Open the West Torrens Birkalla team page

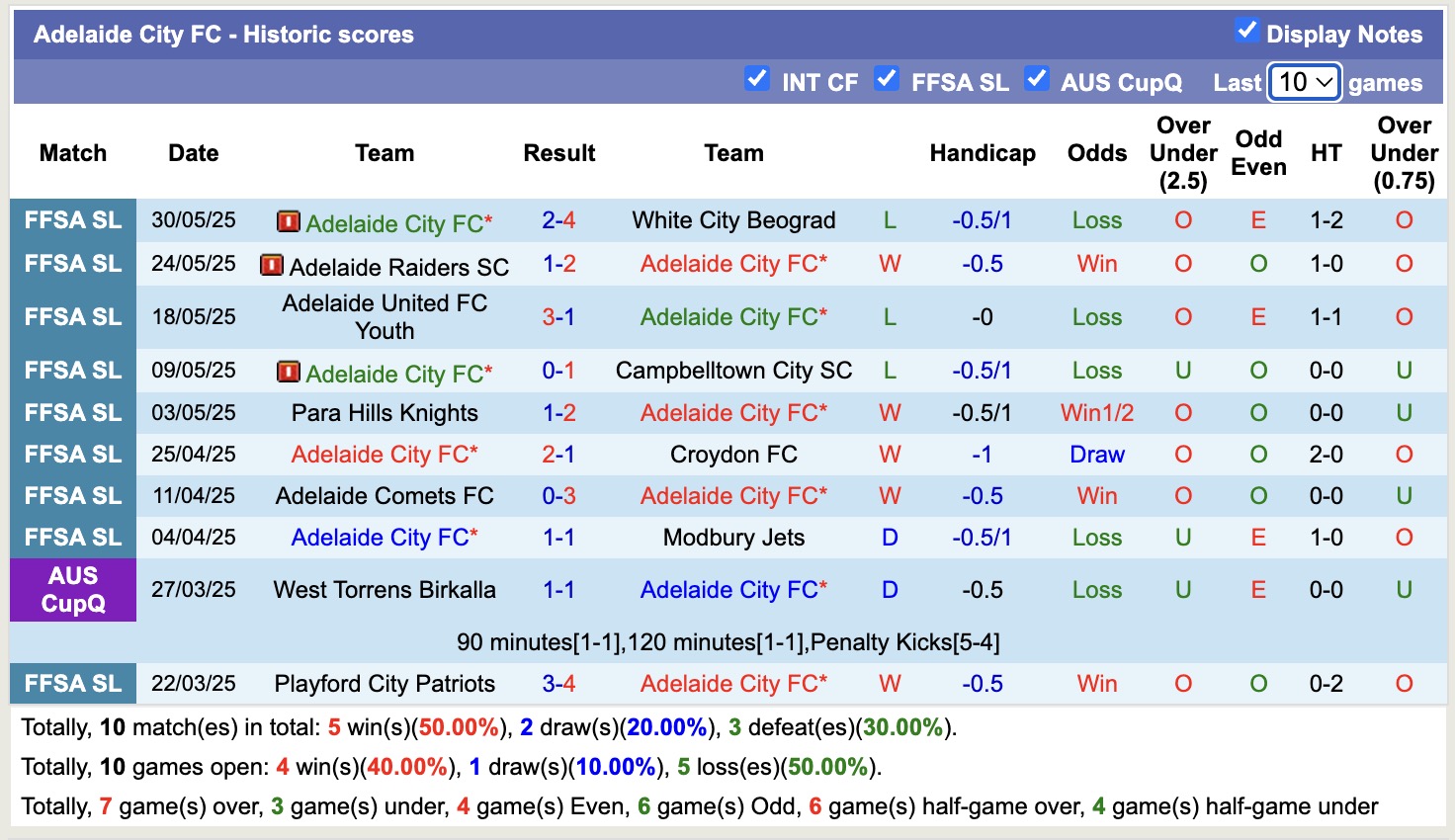coord(384,590)
